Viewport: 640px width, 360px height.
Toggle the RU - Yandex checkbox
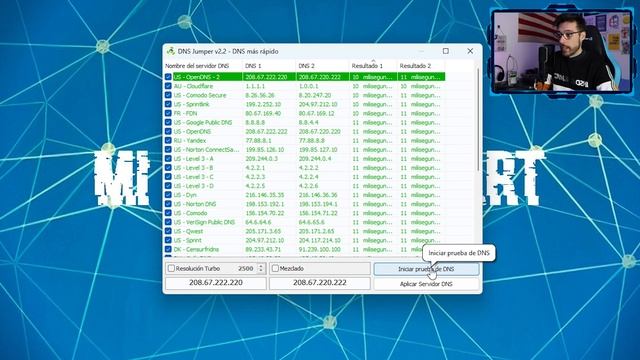(168, 140)
